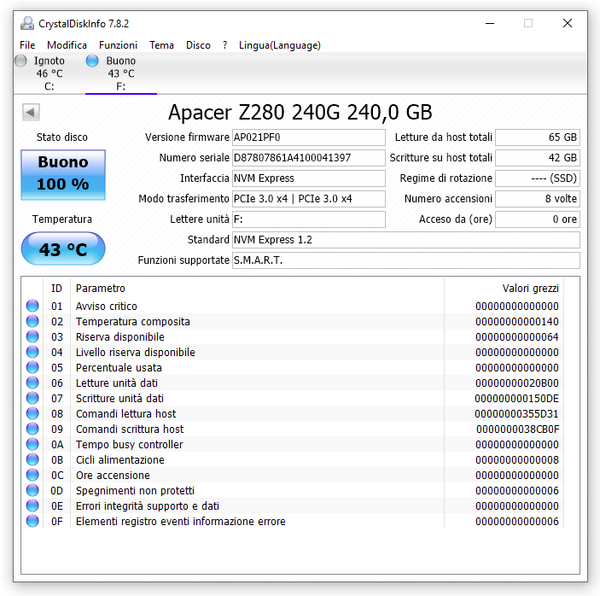Select the Percentuale usata parameter name
600x596 pixels.
click(x=119, y=368)
